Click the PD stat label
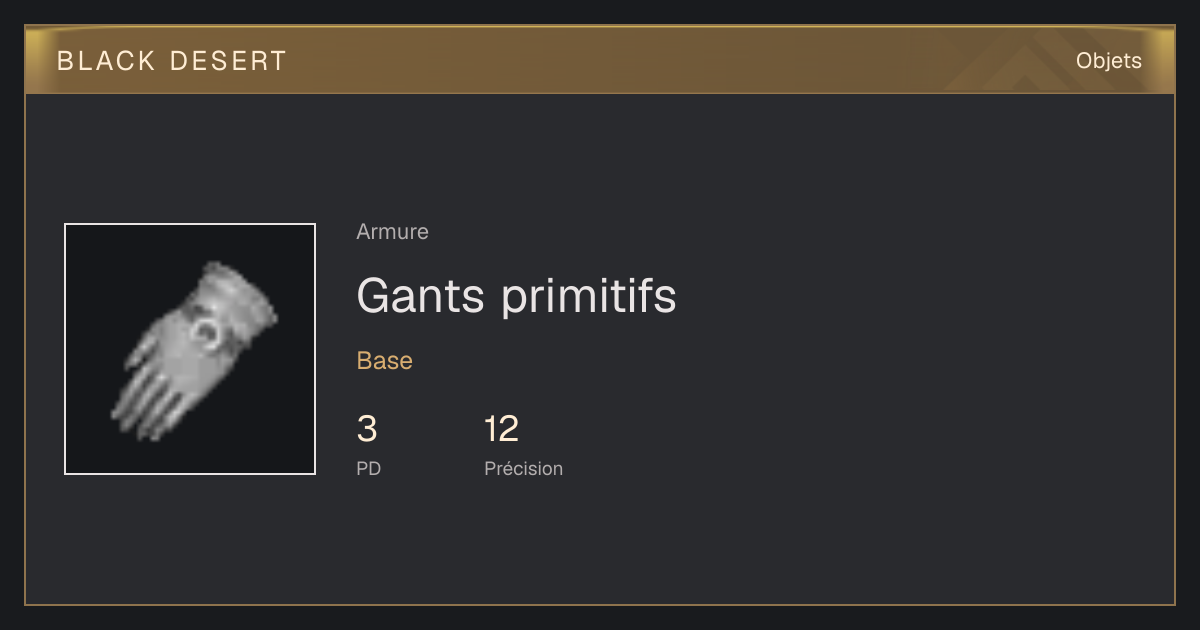1200x630 pixels. coord(369,468)
